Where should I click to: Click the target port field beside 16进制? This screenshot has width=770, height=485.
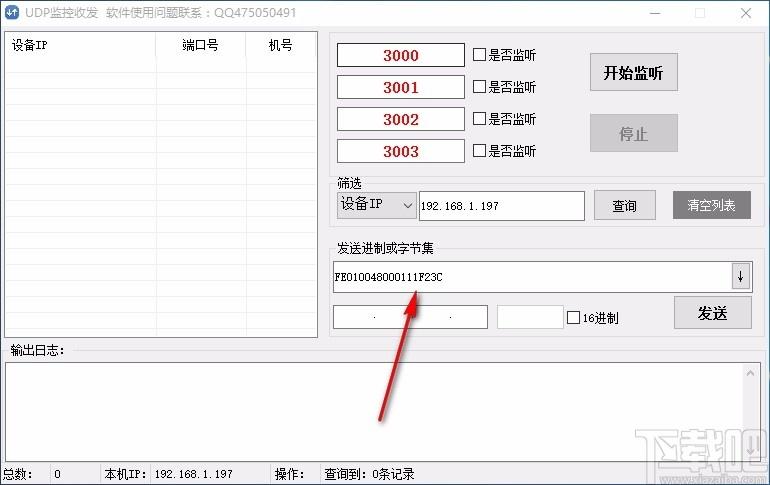tap(530, 317)
